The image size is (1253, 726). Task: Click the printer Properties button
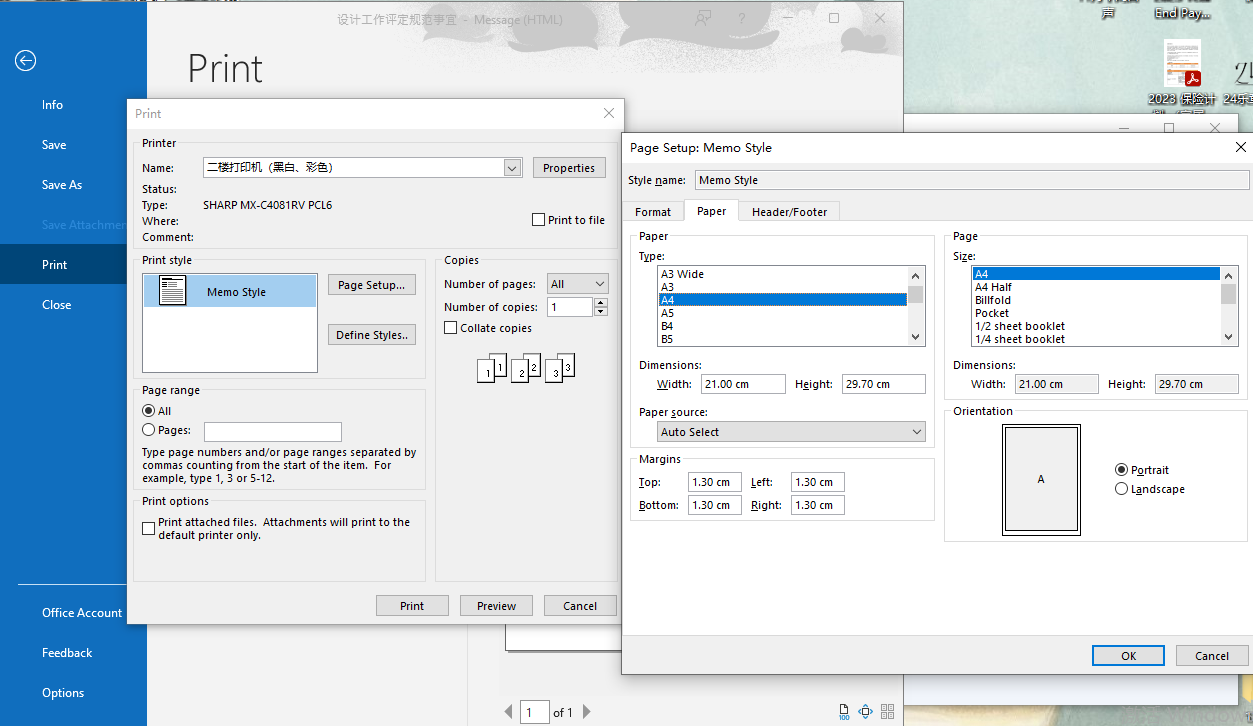coord(568,168)
